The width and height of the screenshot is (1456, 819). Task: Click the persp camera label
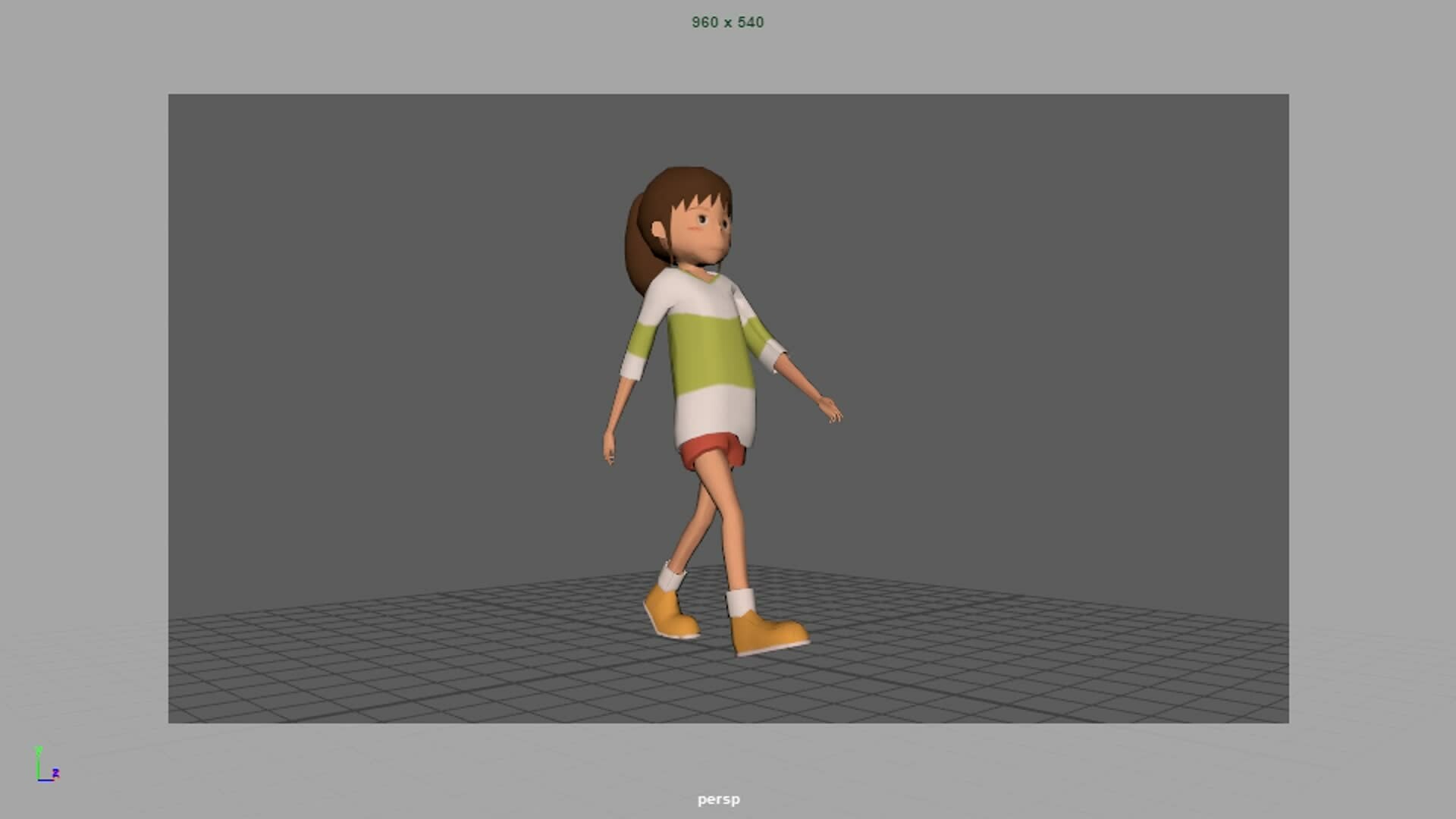click(x=719, y=799)
